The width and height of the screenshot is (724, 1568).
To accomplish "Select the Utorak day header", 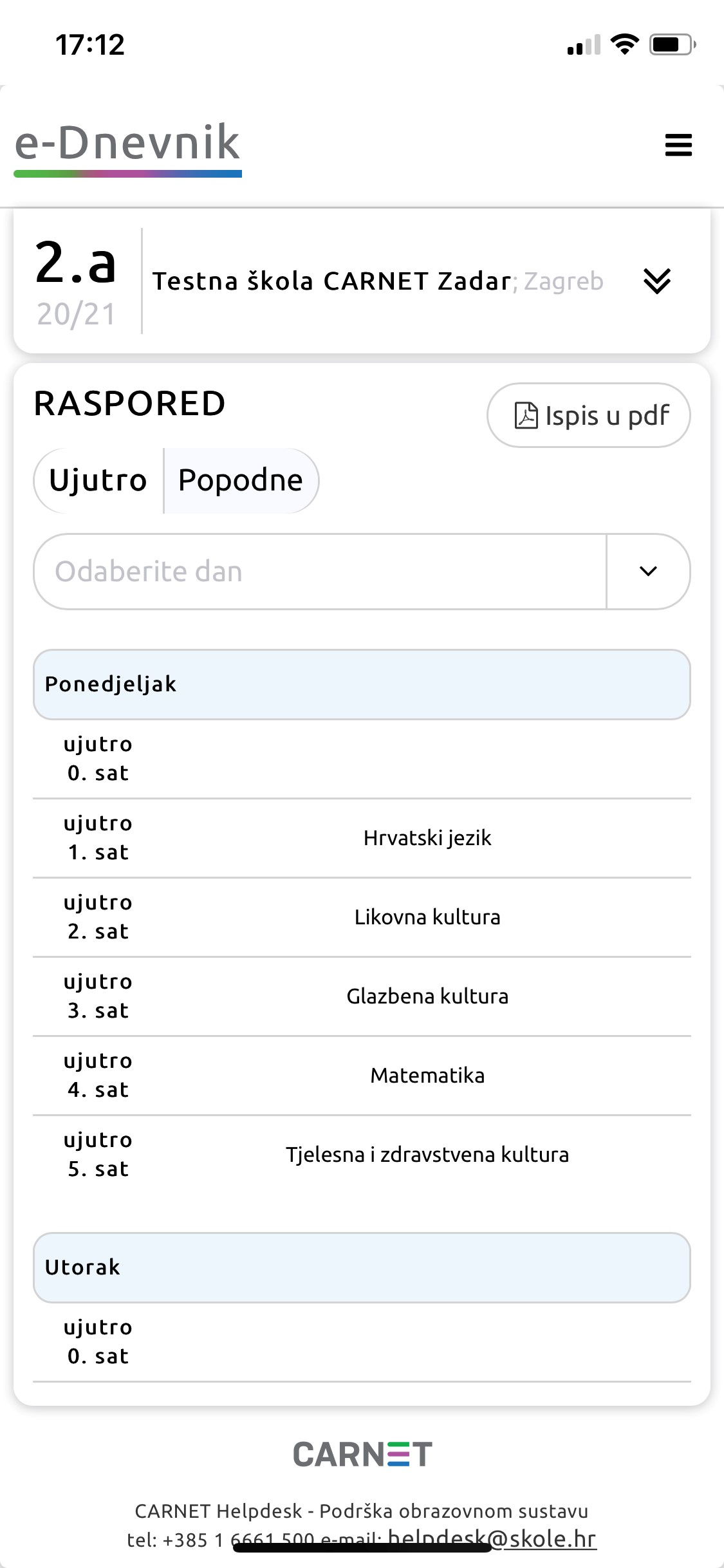I will 362,1267.
